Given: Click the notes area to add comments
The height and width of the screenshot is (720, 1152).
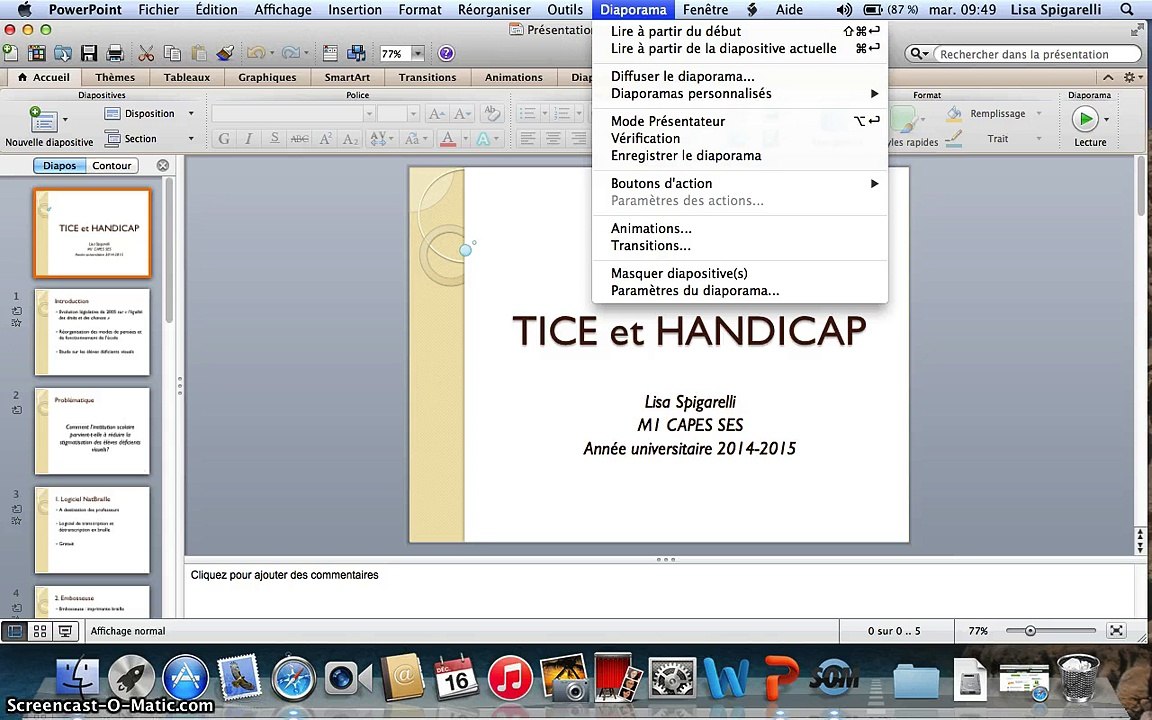Looking at the screenshot, I should [659, 591].
